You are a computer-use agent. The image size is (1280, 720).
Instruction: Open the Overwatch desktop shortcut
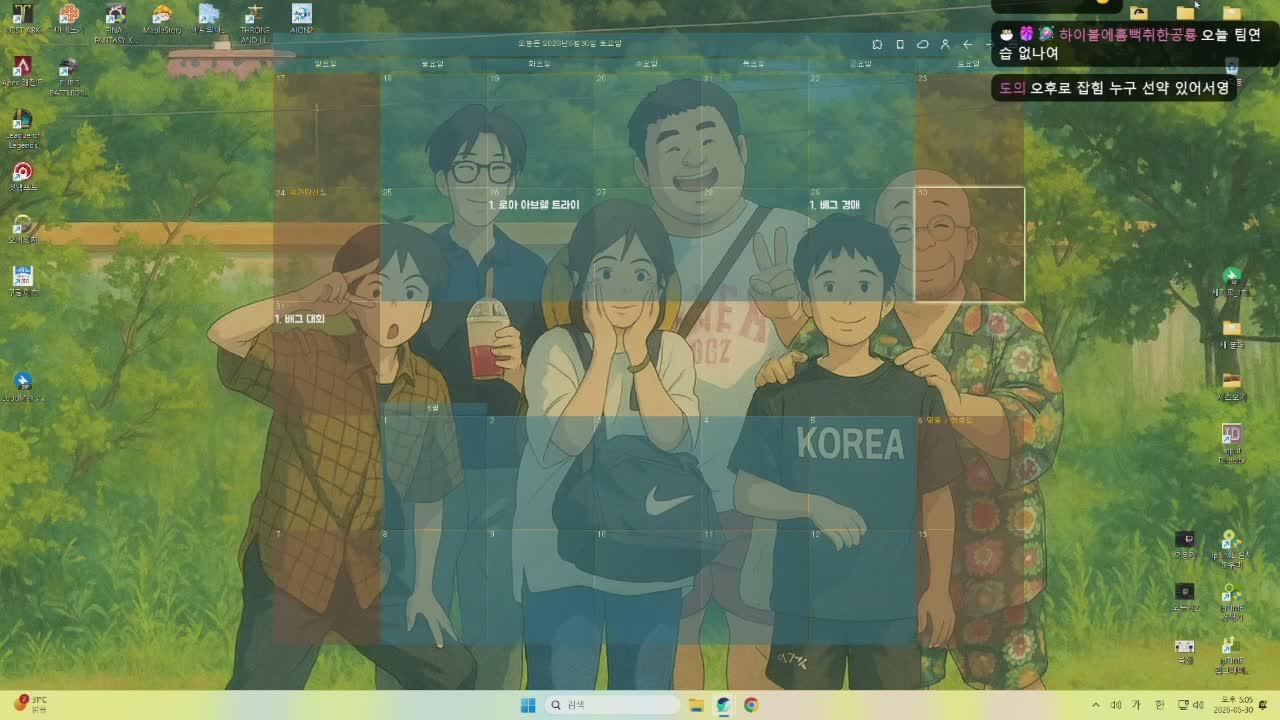(x=22, y=229)
